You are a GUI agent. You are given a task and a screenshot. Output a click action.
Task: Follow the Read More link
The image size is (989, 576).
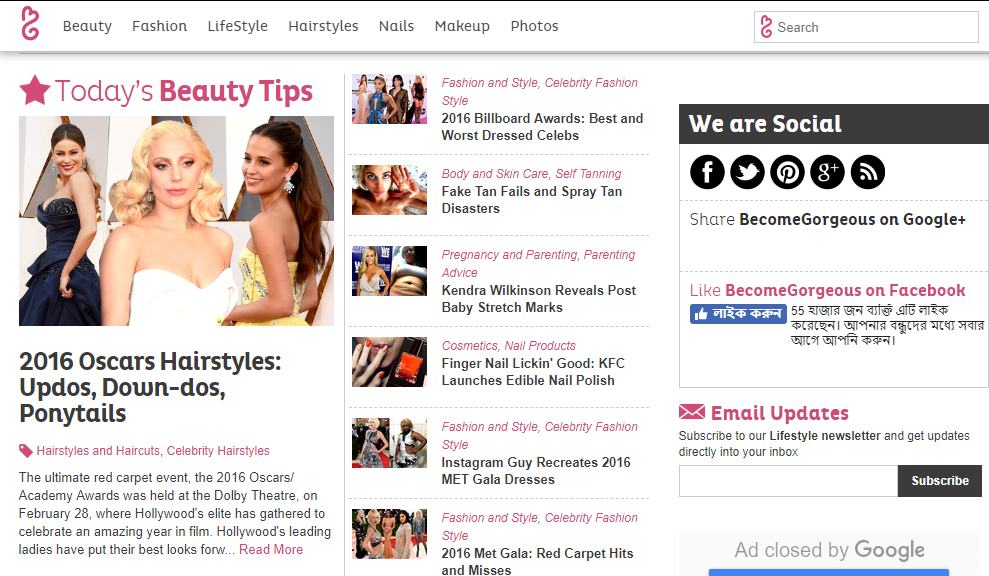coord(270,549)
